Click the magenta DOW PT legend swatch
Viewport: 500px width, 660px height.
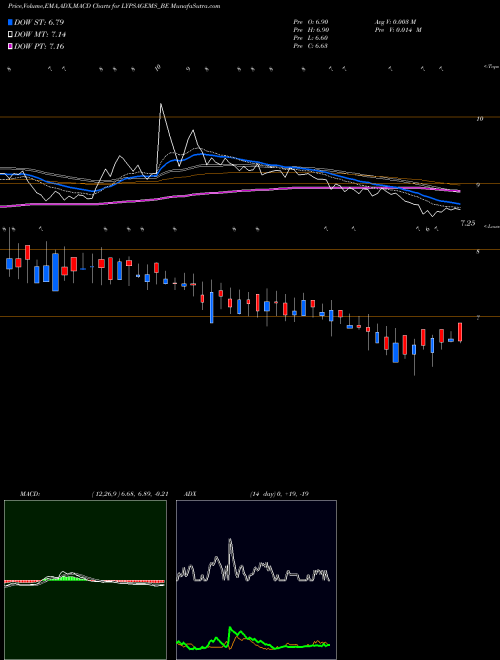click(10, 46)
